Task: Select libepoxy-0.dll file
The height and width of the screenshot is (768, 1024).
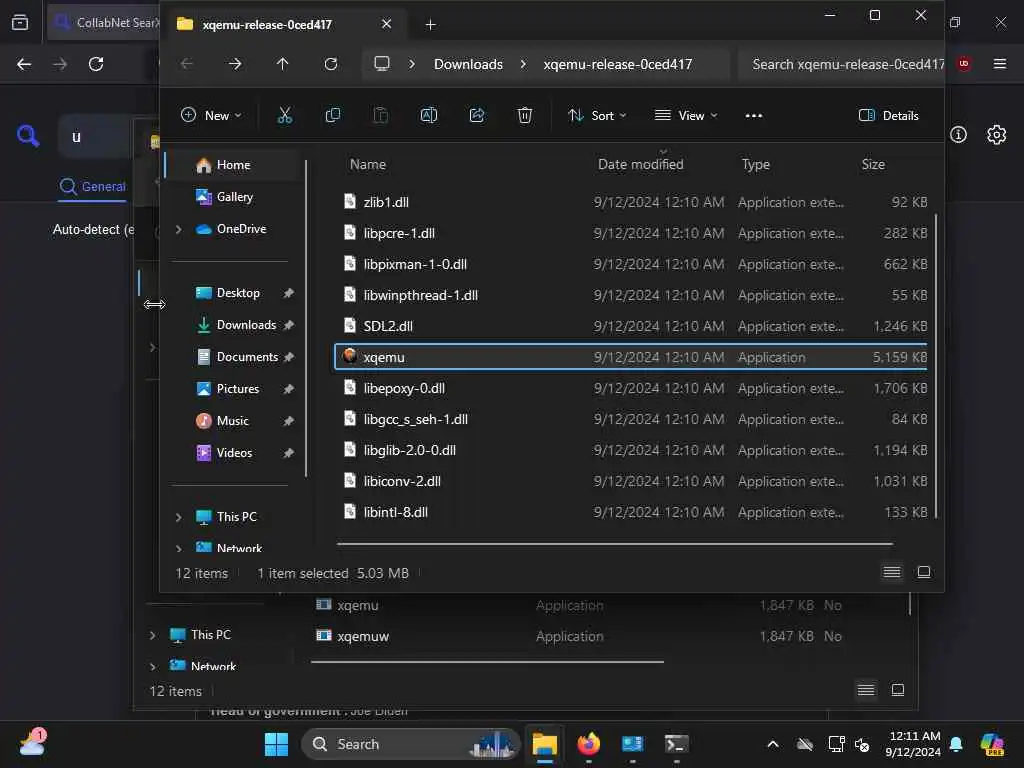Action: click(631, 388)
